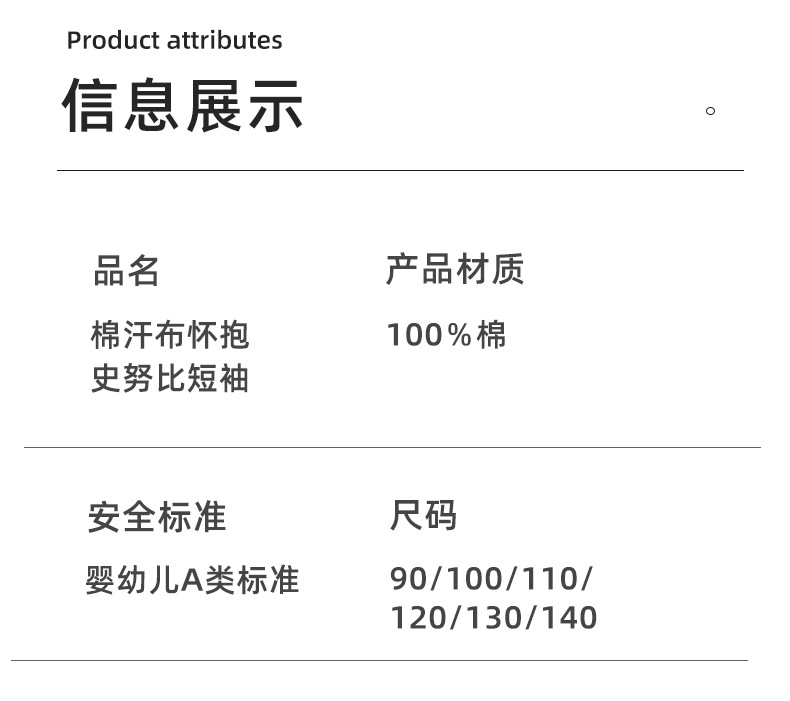Viewport: 790px width, 701px height.
Task: Select the 安全标准 label
Action: click(x=157, y=517)
